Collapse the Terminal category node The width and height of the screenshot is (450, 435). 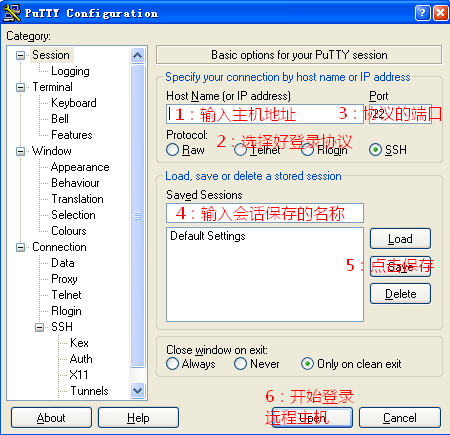pyautogui.click(x=20, y=87)
